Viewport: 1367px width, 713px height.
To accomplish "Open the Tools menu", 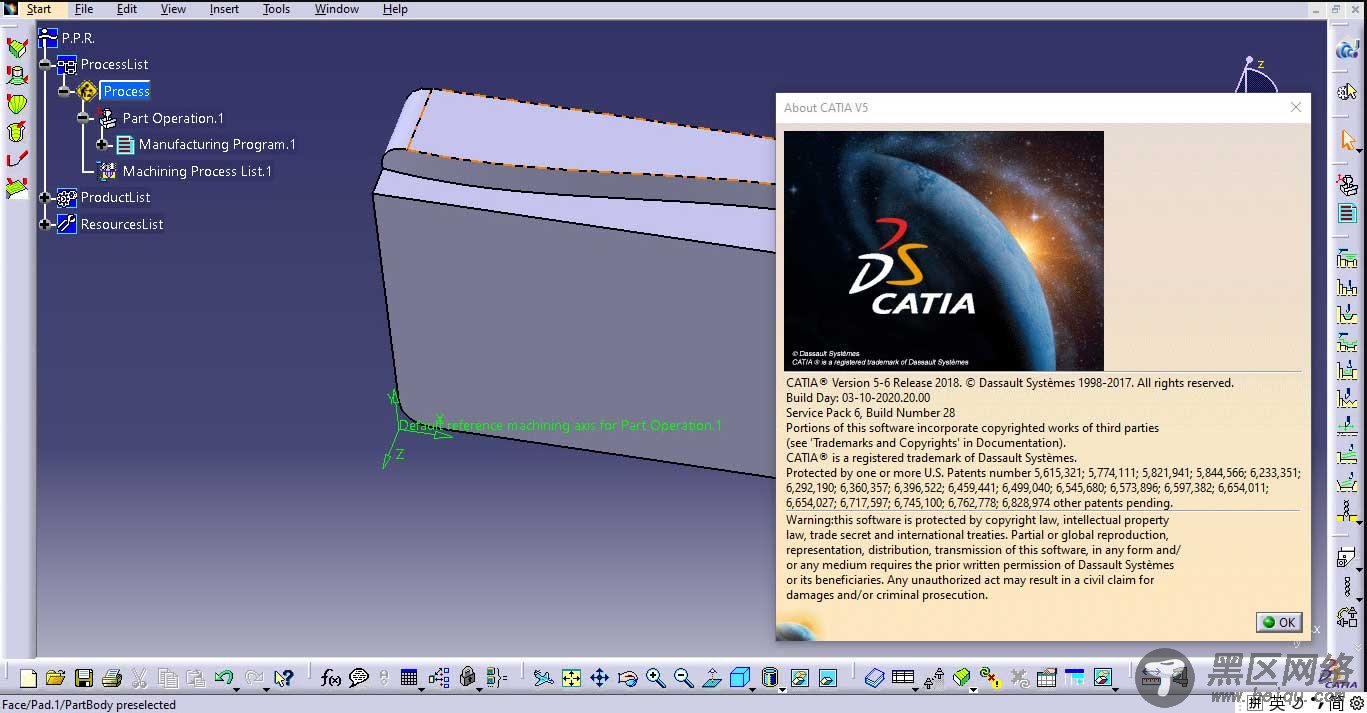I will (276, 9).
